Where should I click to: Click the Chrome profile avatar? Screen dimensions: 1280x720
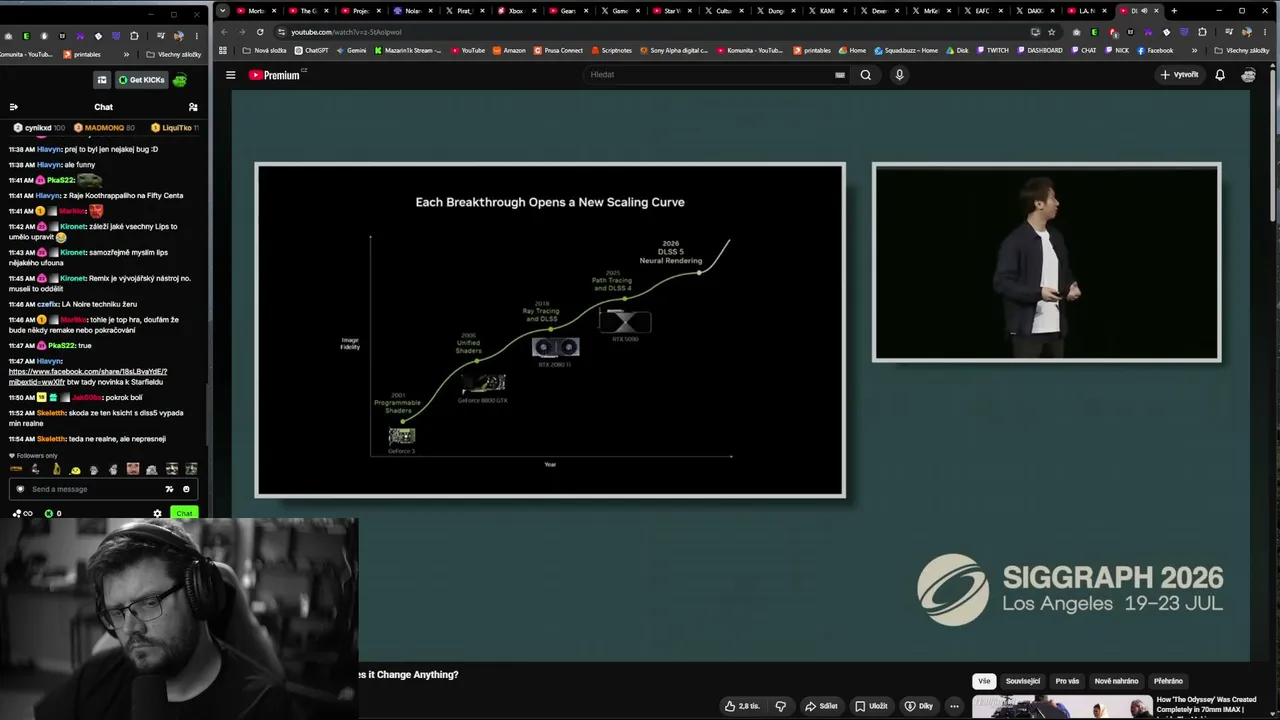coord(1246,32)
